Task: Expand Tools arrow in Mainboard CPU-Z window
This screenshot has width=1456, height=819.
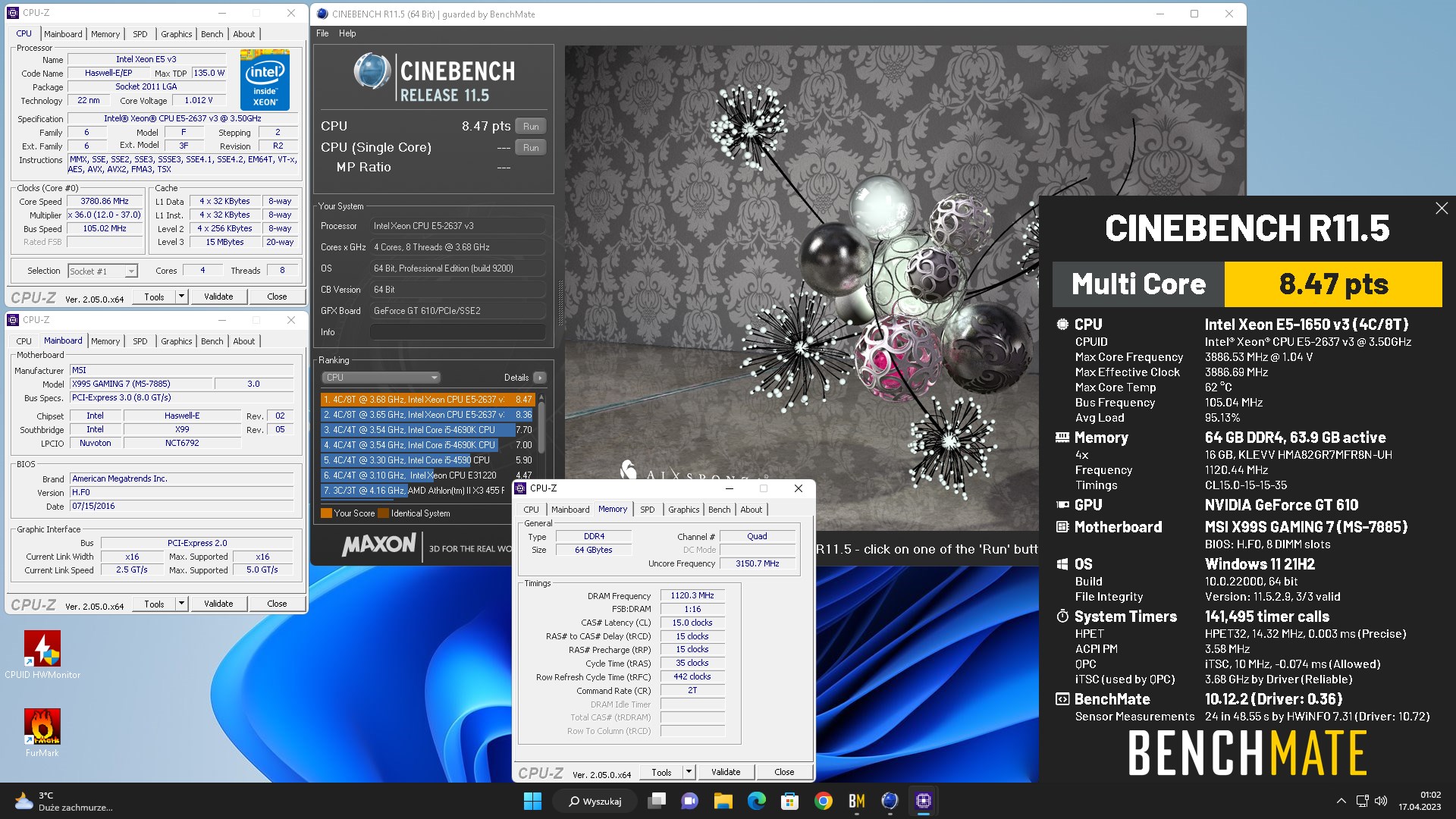Action: tap(181, 604)
